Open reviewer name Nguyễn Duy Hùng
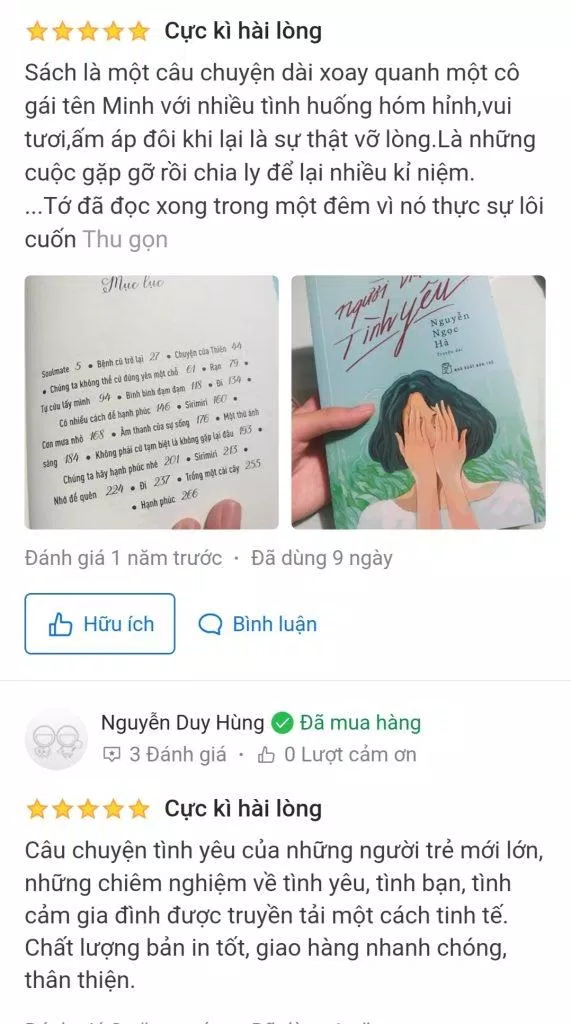The width and height of the screenshot is (571, 1024). [183, 723]
